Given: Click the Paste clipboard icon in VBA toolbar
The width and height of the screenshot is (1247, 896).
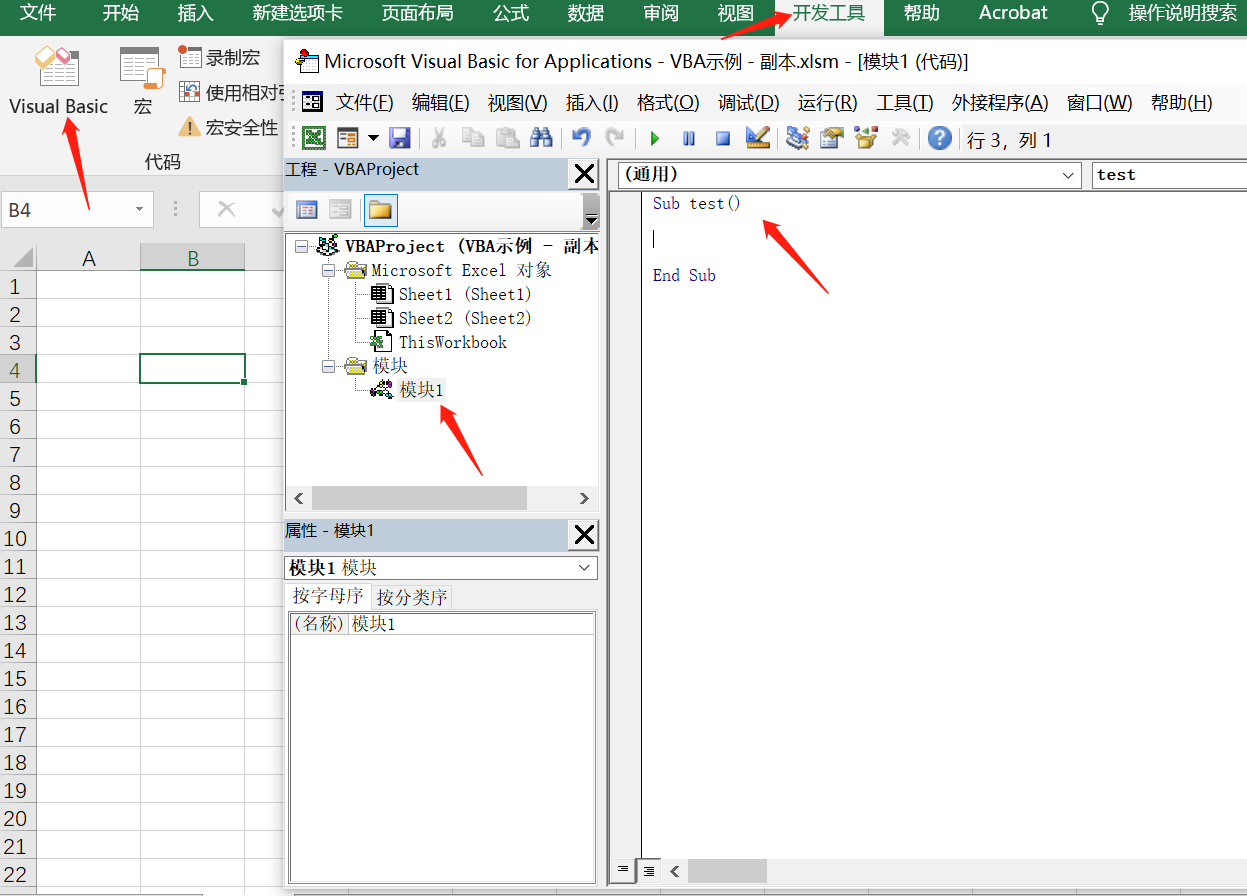Looking at the screenshot, I should pyautogui.click(x=508, y=138).
